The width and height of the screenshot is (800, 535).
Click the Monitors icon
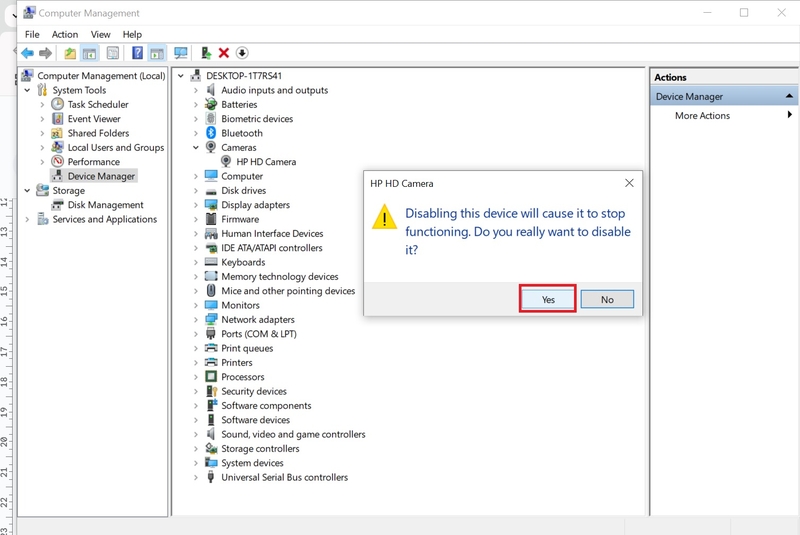pyautogui.click(x=211, y=305)
